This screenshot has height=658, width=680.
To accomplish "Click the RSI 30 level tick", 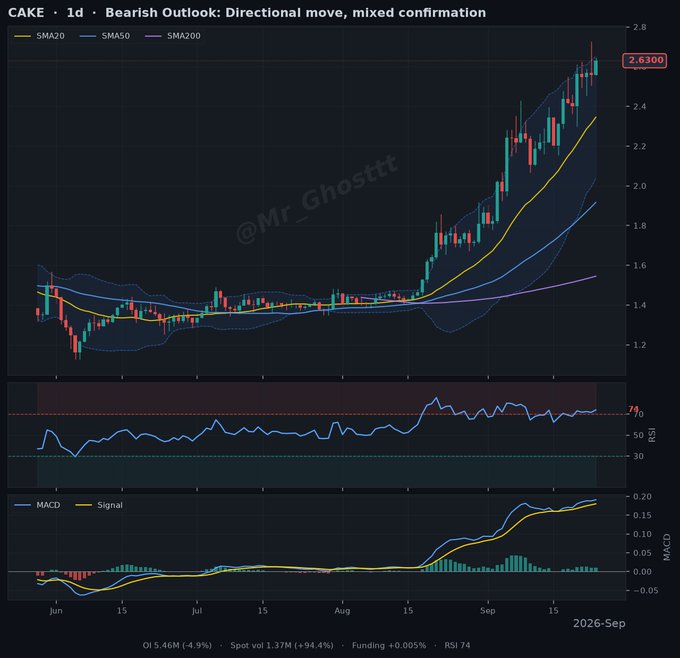I will (x=638, y=456).
